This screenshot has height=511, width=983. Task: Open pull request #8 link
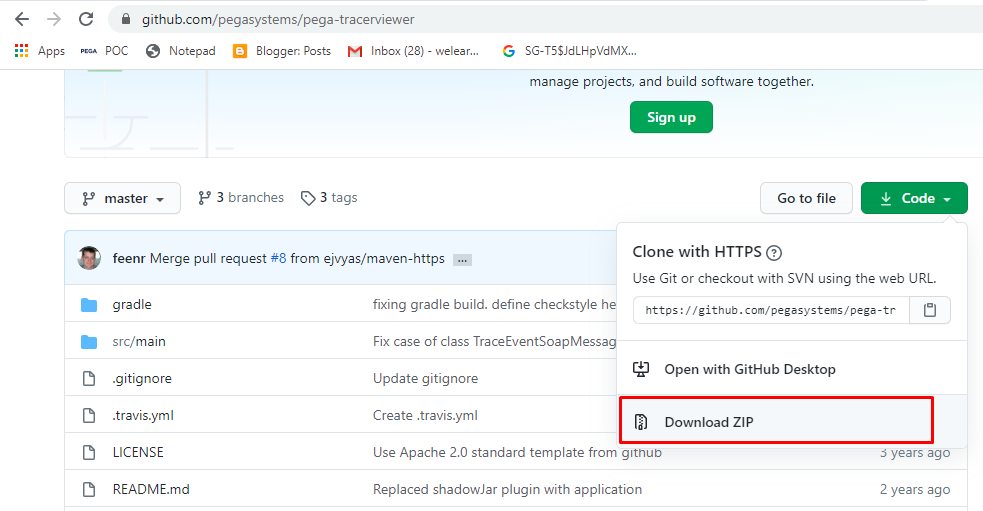point(278,258)
